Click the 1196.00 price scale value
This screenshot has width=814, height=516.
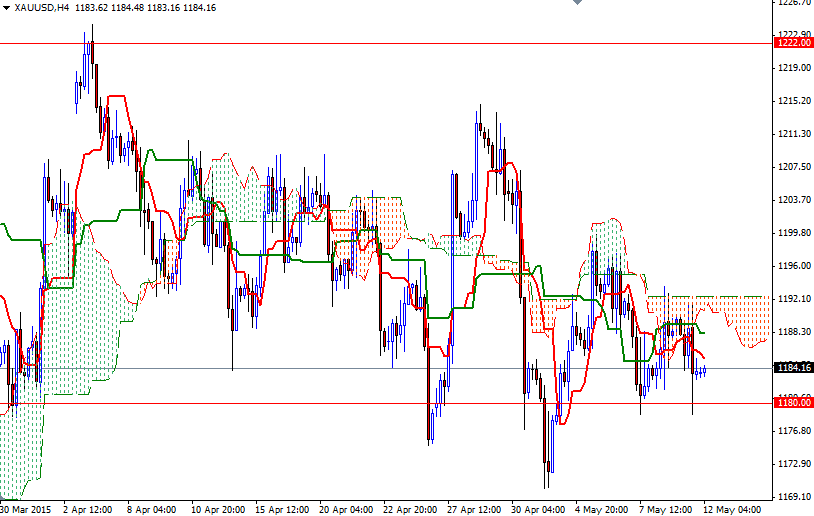click(x=792, y=266)
